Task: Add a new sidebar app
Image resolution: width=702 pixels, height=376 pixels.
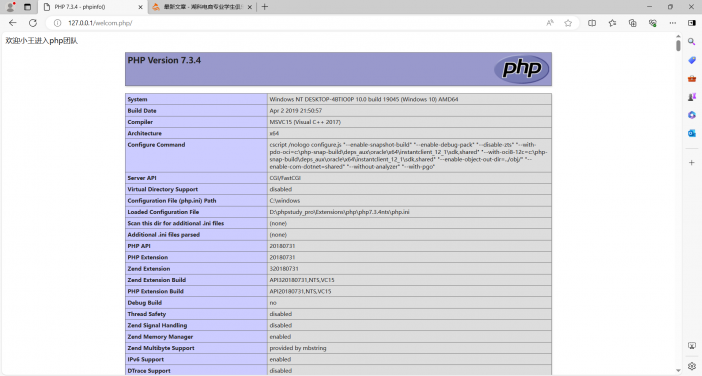Action: pos(692,162)
